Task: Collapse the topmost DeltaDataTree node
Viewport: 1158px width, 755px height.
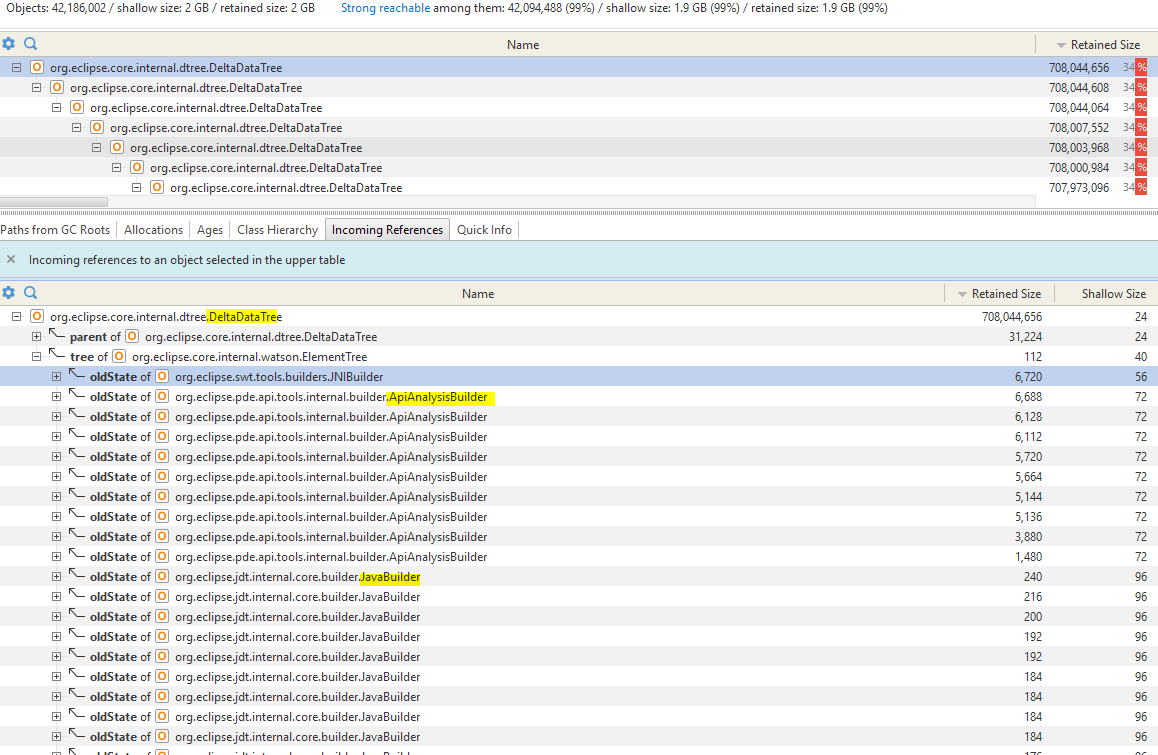Action: 16,67
